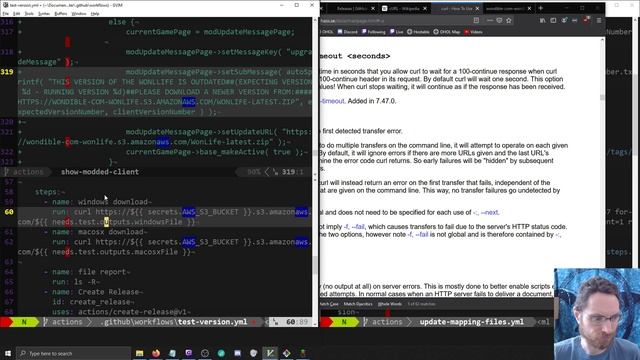Click the Pocket save icon
Screen dimensions: 640x360
click(x=499, y=20)
